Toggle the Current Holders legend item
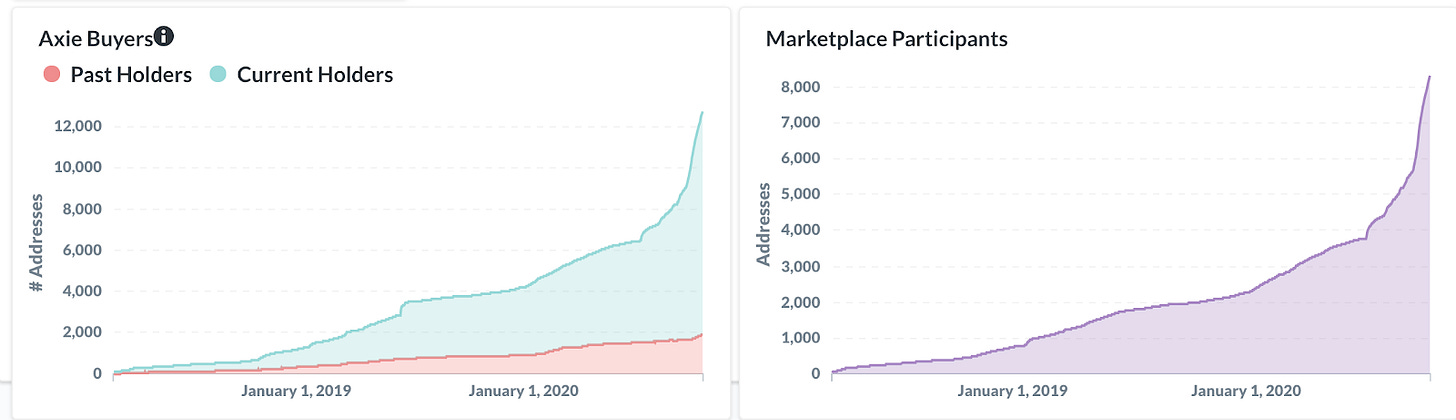This screenshot has width=1456, height=420. (x=301, y=75)
